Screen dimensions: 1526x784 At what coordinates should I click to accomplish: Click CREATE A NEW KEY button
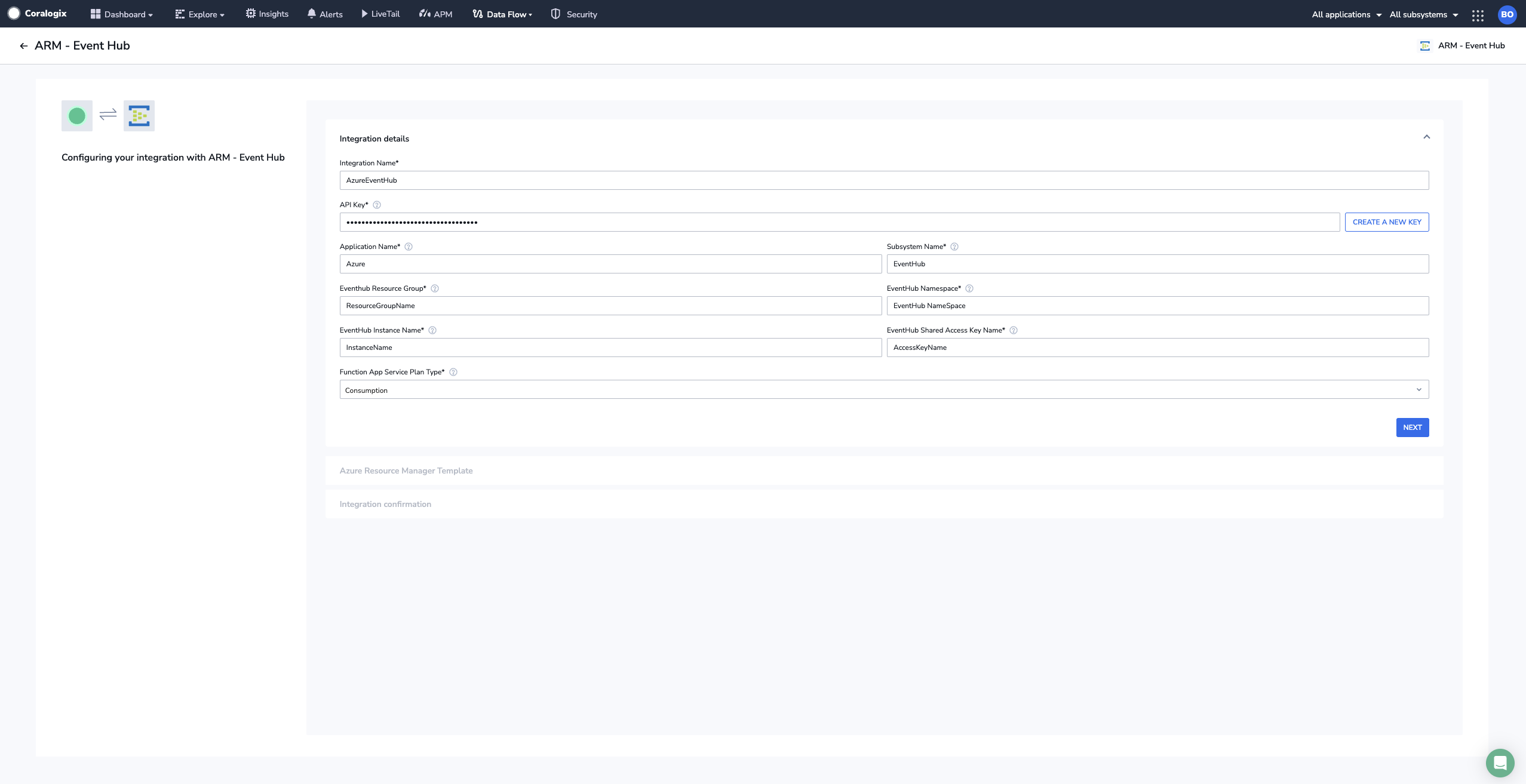click(x=1387, y=222)
